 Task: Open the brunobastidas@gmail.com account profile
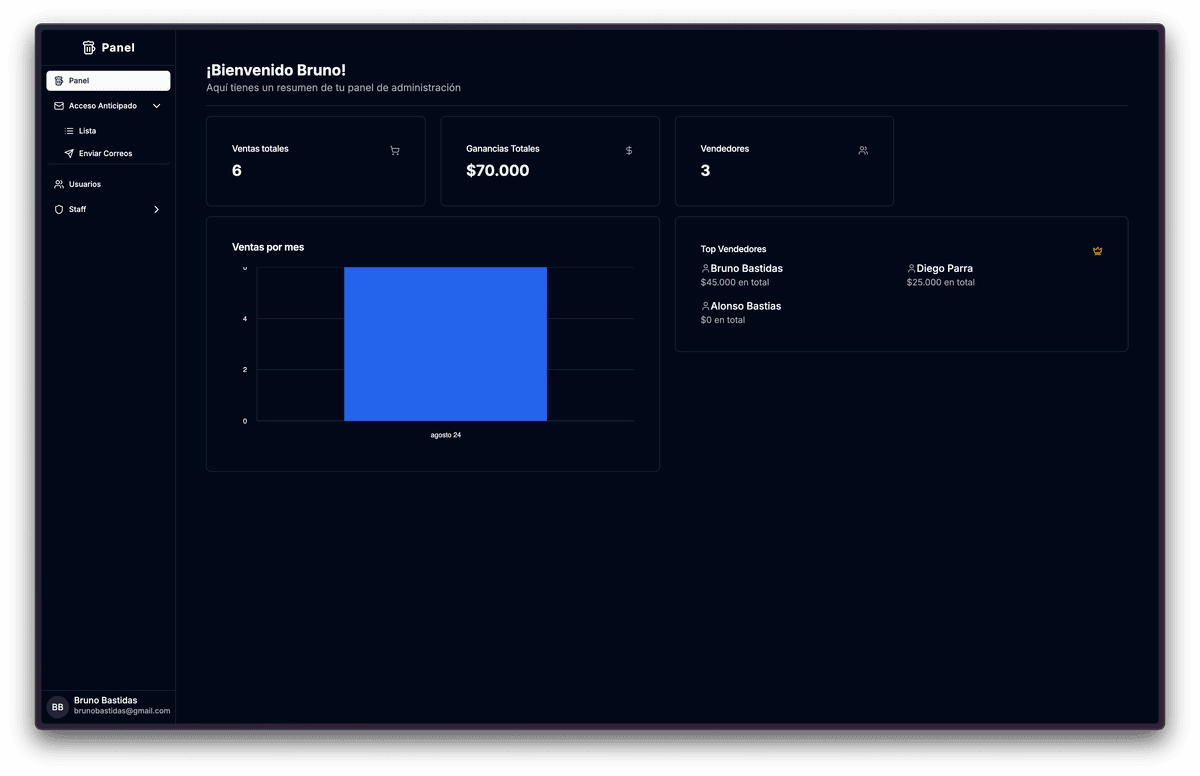point(122,711)
